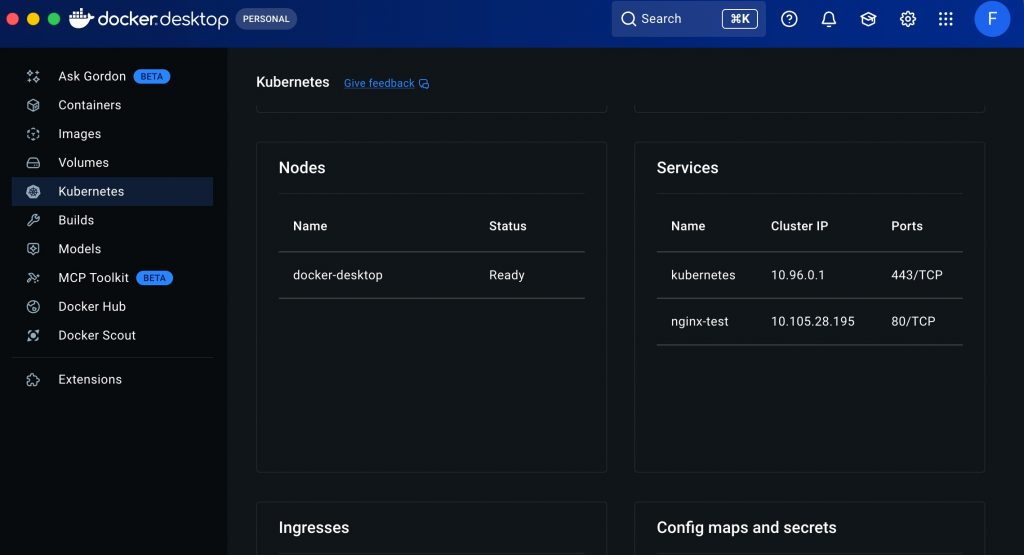Click the Ask Gordon sparkle icon
This screenshot has height=555, width=1024.
(x=33, y=76)
